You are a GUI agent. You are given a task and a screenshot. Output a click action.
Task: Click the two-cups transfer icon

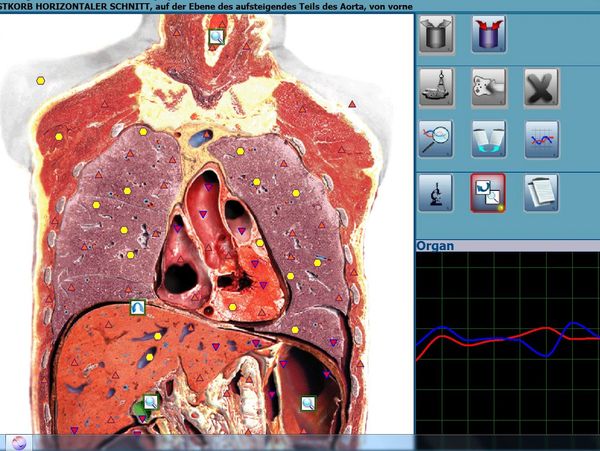[489, 139]
